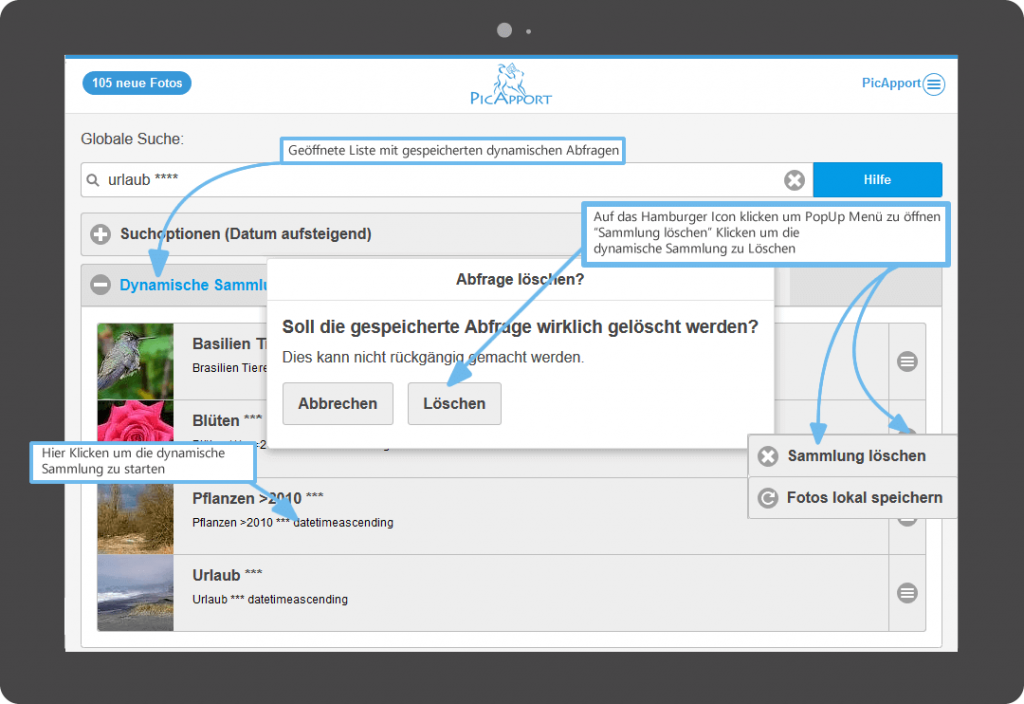Viewport: 1024px width, 704px height.
Task: Select the Pflanzen >2010 landscape thumbnail
Action: 135,516
